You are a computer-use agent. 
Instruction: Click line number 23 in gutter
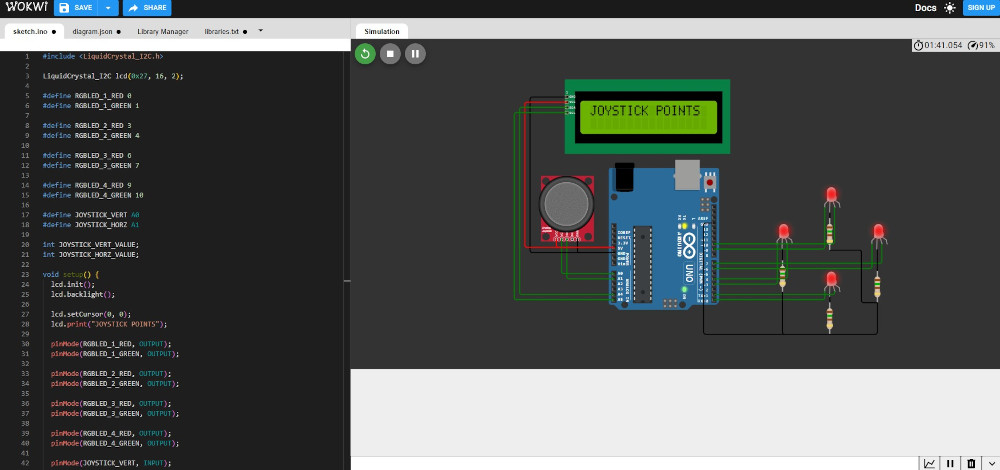click(x=25, y=274)
